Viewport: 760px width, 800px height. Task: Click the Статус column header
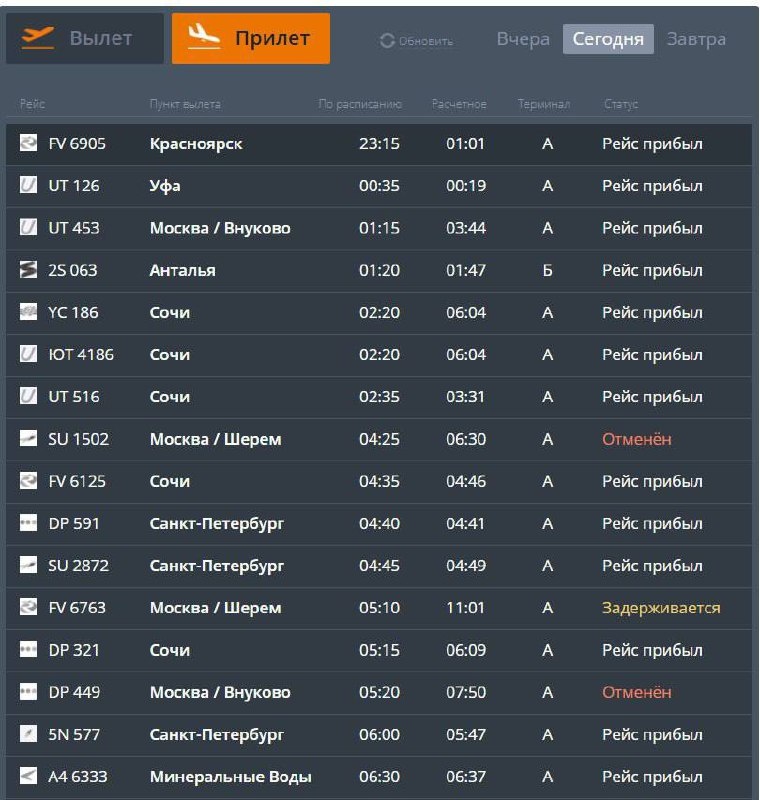coord(621,104)
